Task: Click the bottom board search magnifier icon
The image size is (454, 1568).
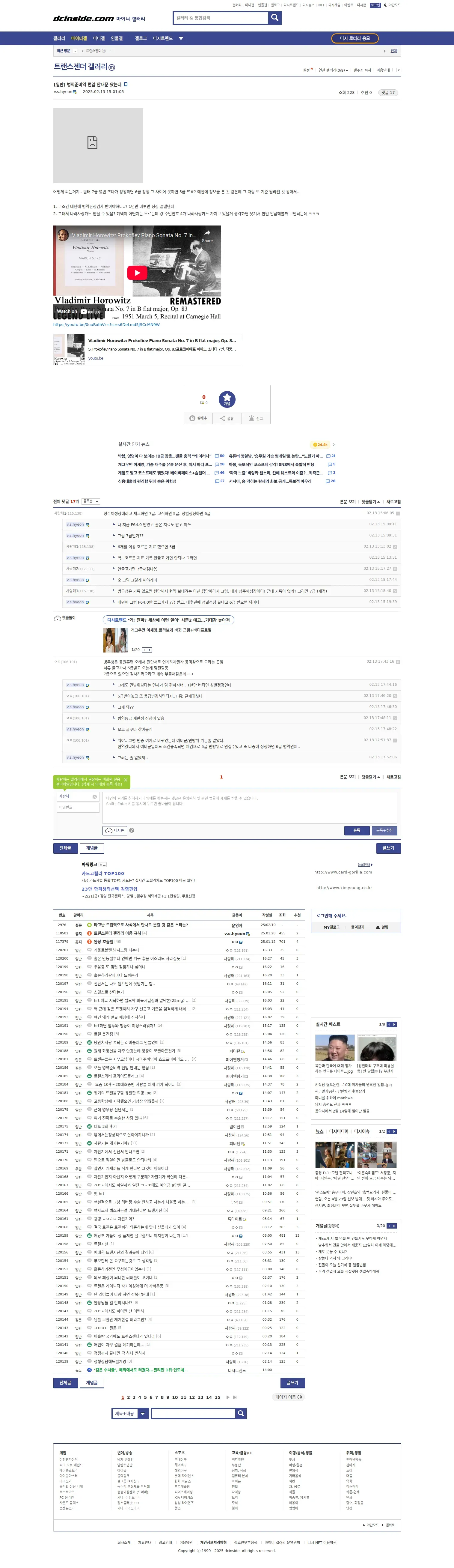Action: [x=241, y=1413]
